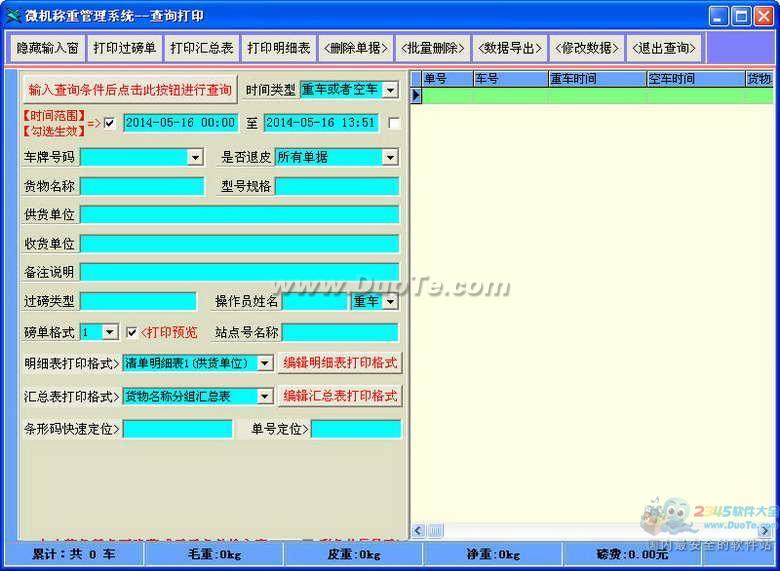Click 打印过磅单 in the toolbar
Image resolution: width=780 pixels, height=571 pixels.
click(x=124, y=48)
